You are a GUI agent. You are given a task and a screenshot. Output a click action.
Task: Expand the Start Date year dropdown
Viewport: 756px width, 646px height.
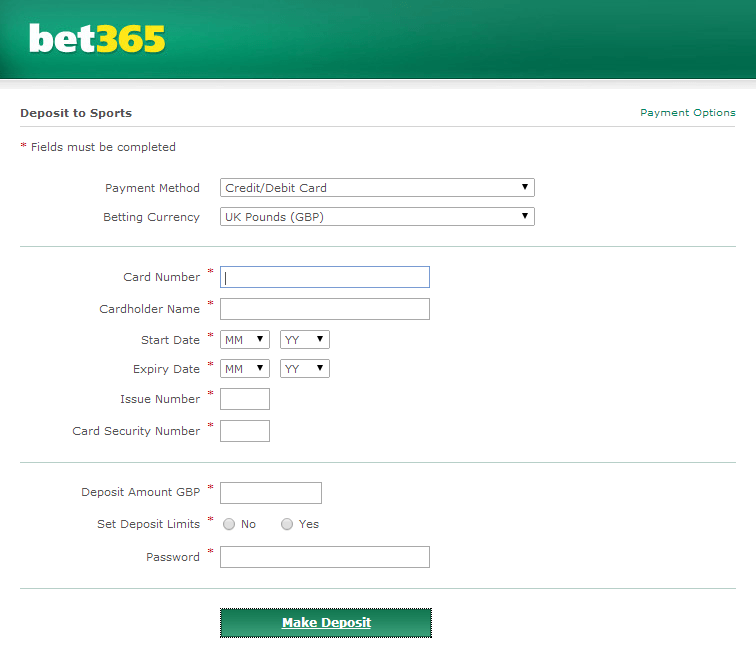point(305,339)
